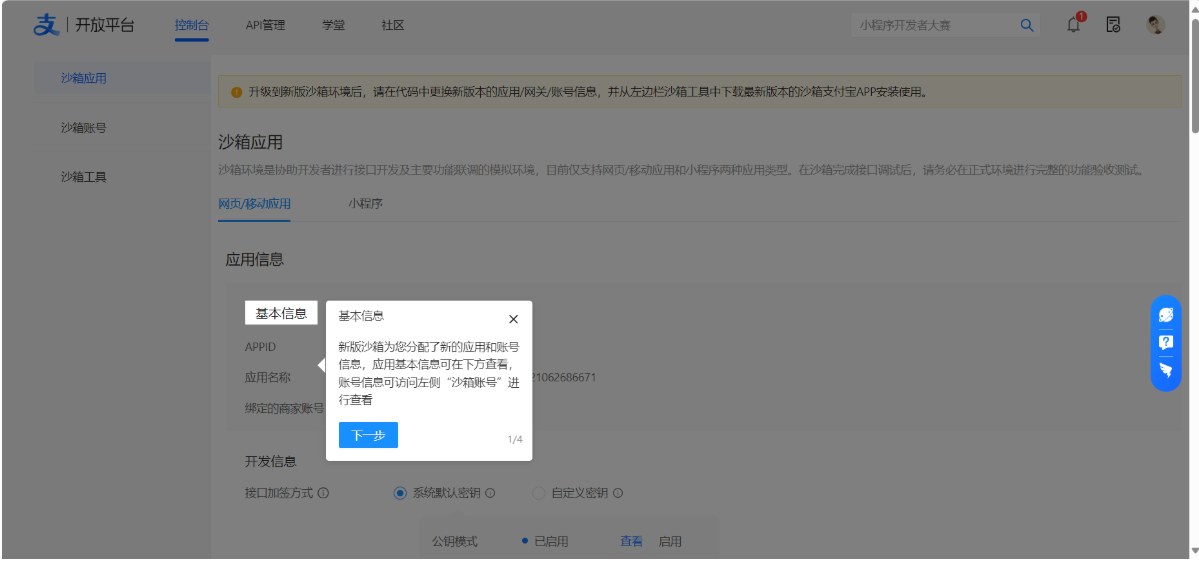Screen dimensions: 1199x562
Task: Click the highlighted 基本信息 heading box
Action: click(x=281, y=313)
